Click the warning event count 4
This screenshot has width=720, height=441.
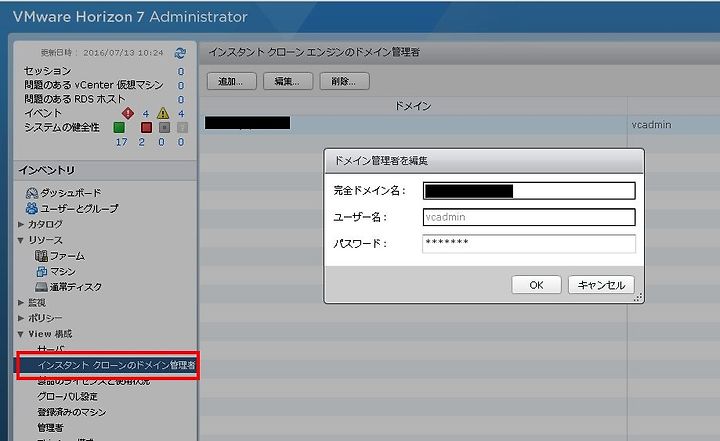point(181,114)
